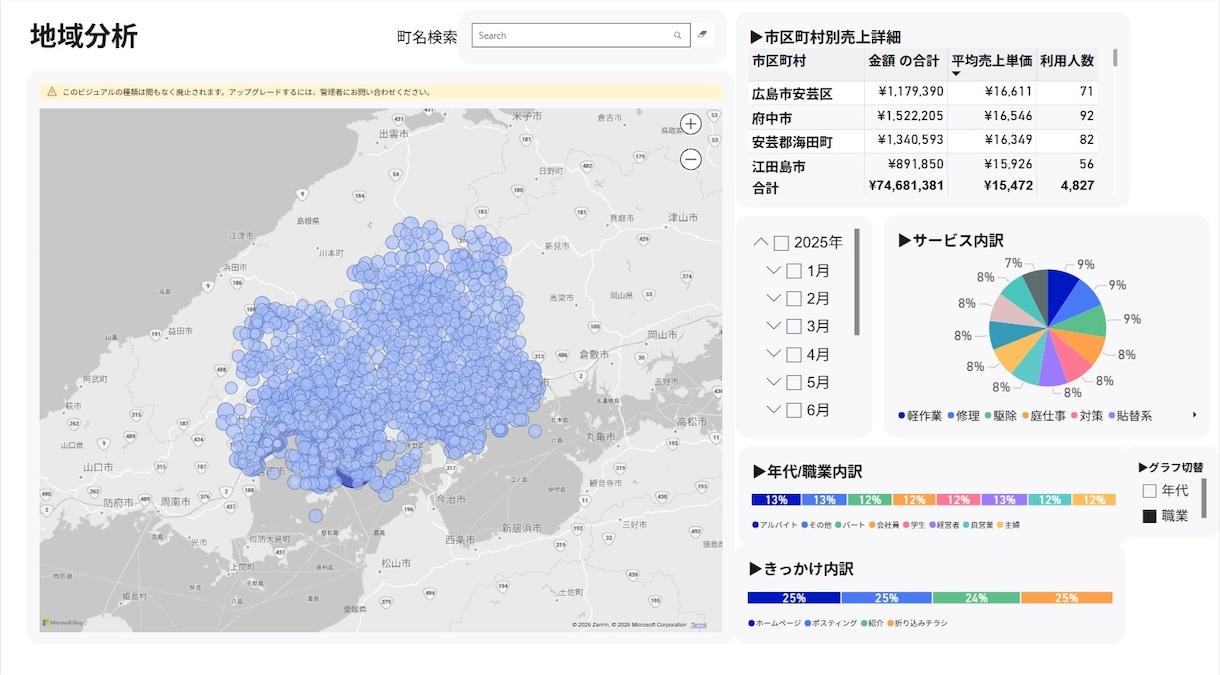This screenshot has height=675, width=1220.
Task: Click the dark blue 25% bar in きっかけ内訳
Action: click(x=794, y=598)
